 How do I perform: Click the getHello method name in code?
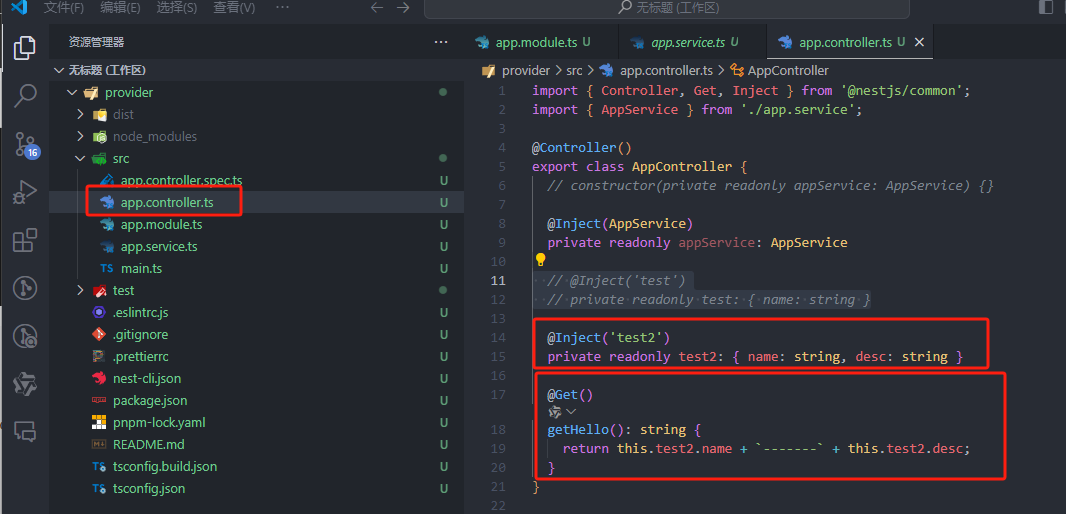click(x=578, y=430)
